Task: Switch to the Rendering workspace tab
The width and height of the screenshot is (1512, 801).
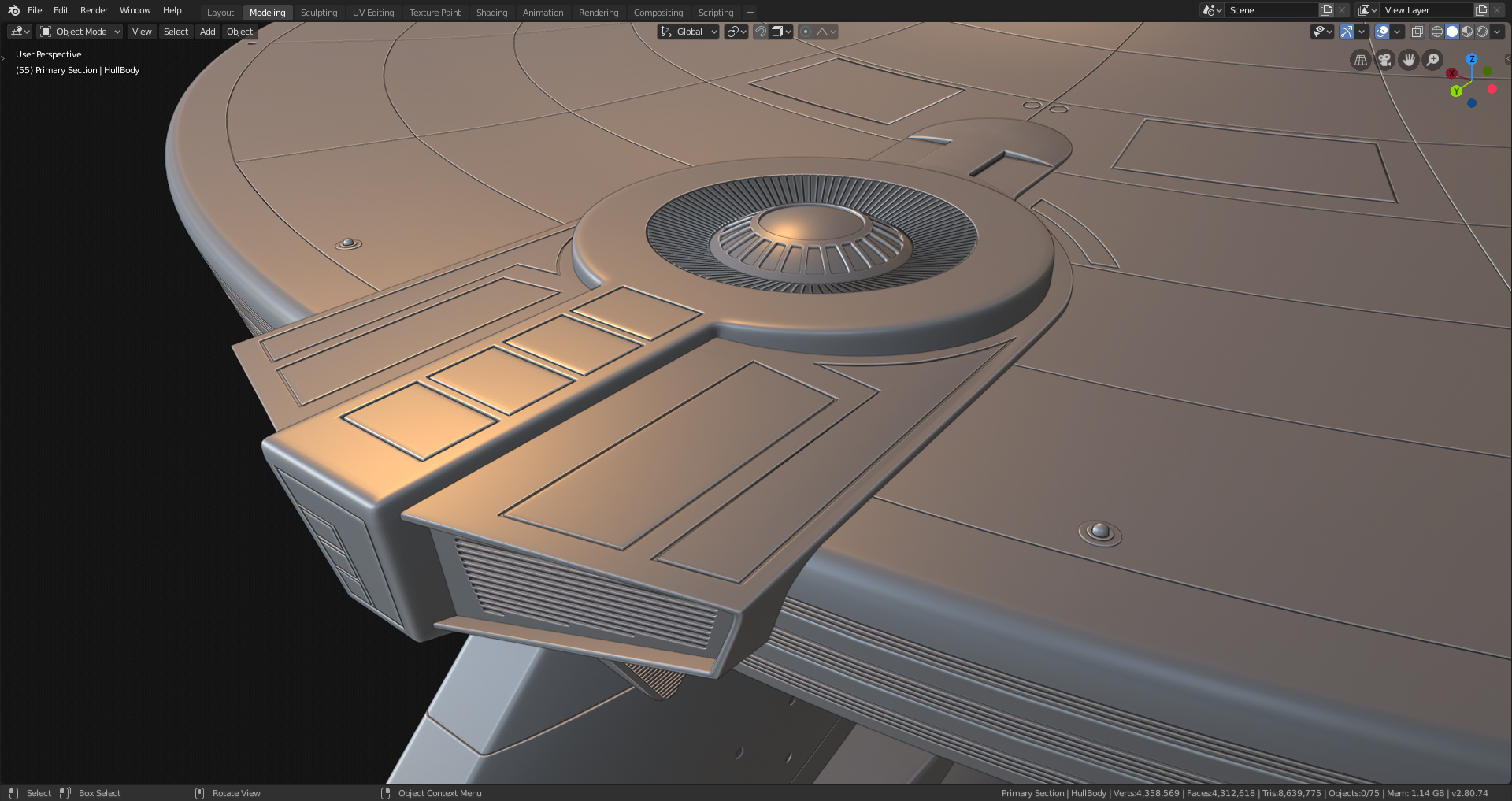Action: tap(598, 13)
